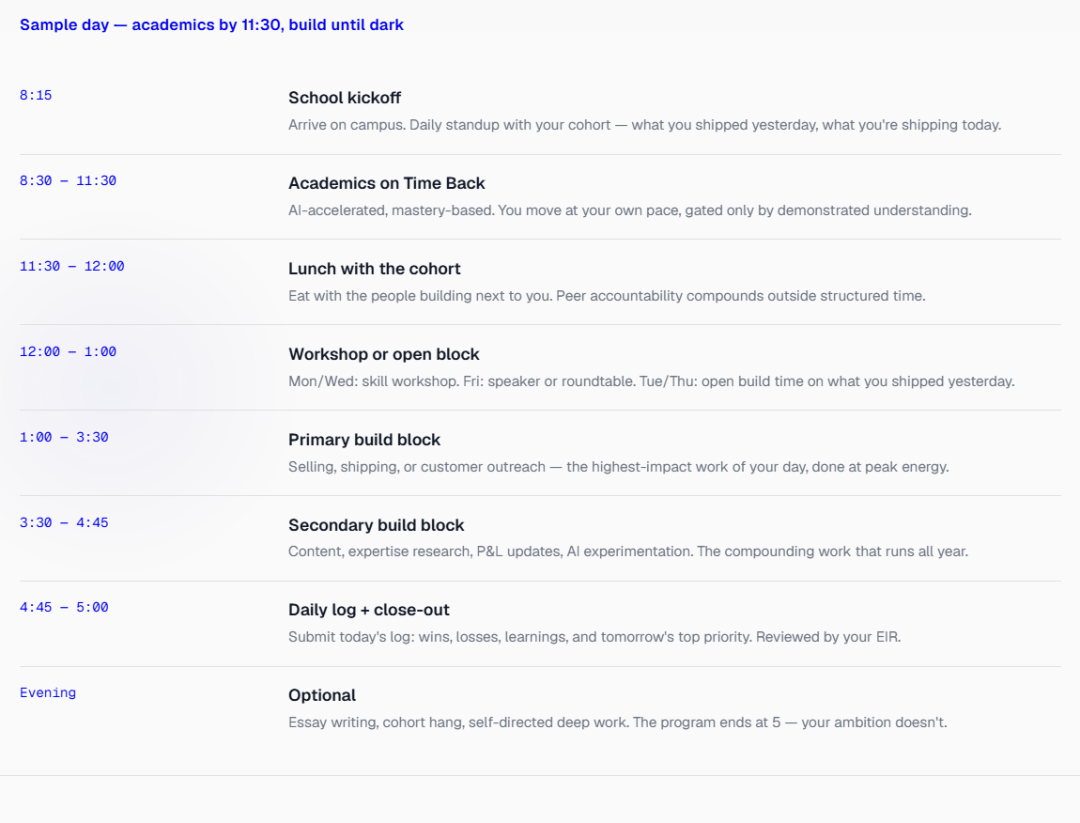This screenshot has width=1080, height=823.
Task: Click the 3:30 – 4:45 time label
Action: (64, 522)
